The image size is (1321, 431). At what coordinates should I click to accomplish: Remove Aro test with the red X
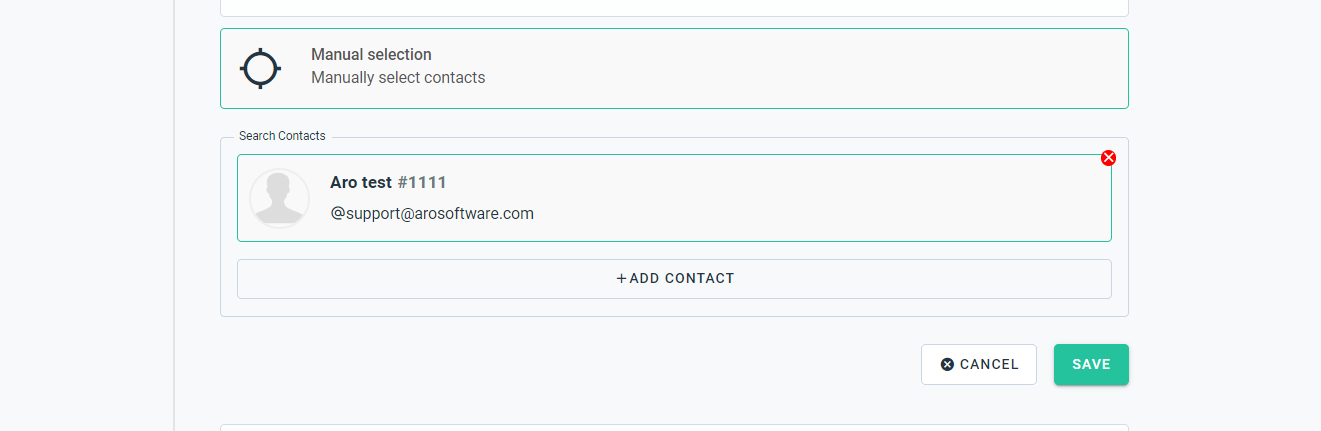coord(1108,158)
